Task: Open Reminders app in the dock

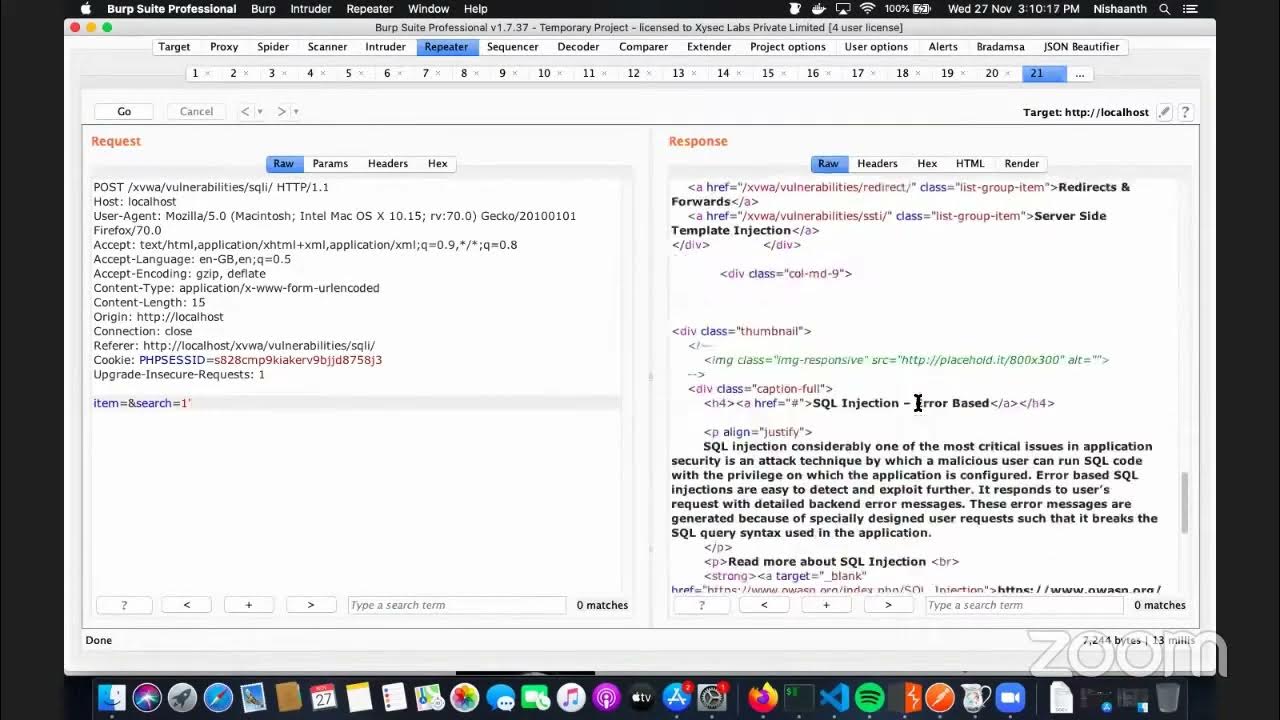Action: pos(394,697)
